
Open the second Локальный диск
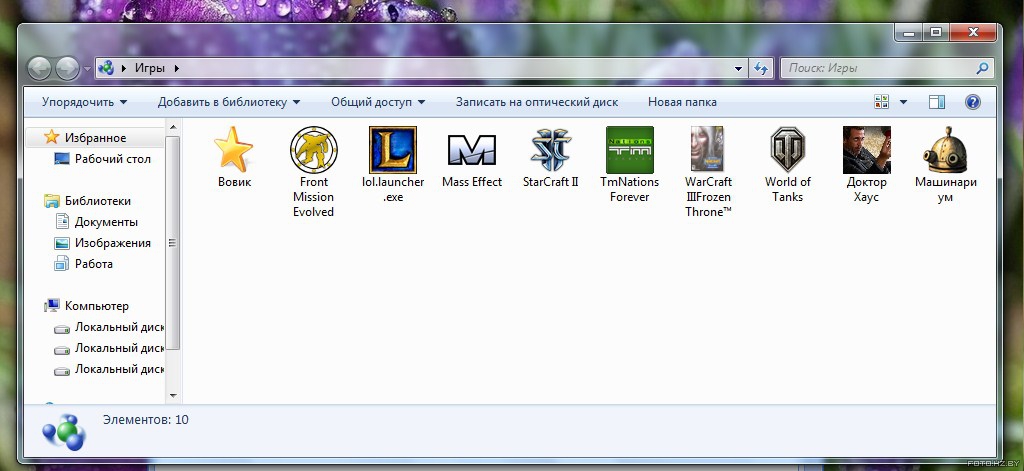(108, 348)
